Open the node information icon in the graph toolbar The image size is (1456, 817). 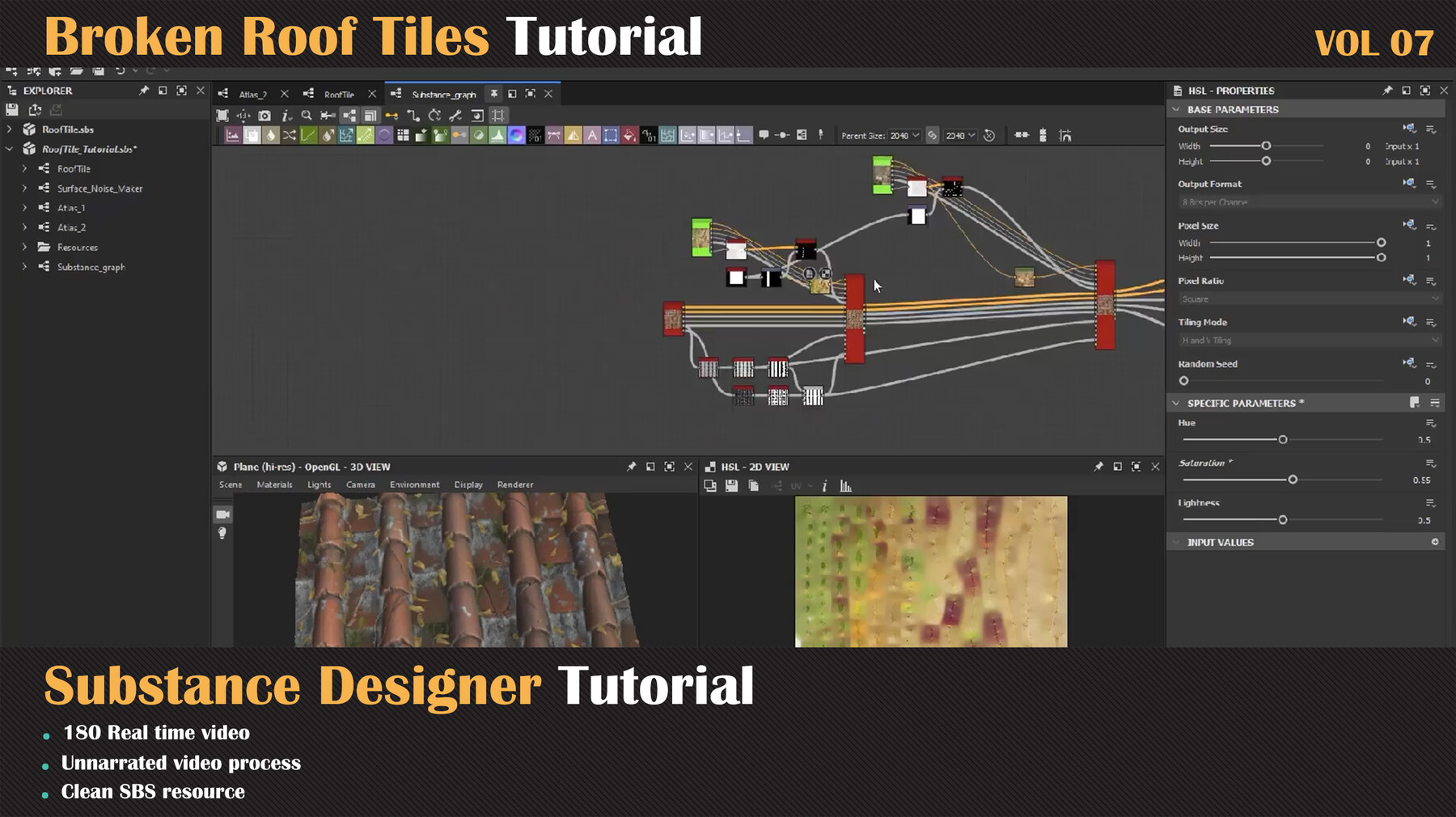coord(286,116)
